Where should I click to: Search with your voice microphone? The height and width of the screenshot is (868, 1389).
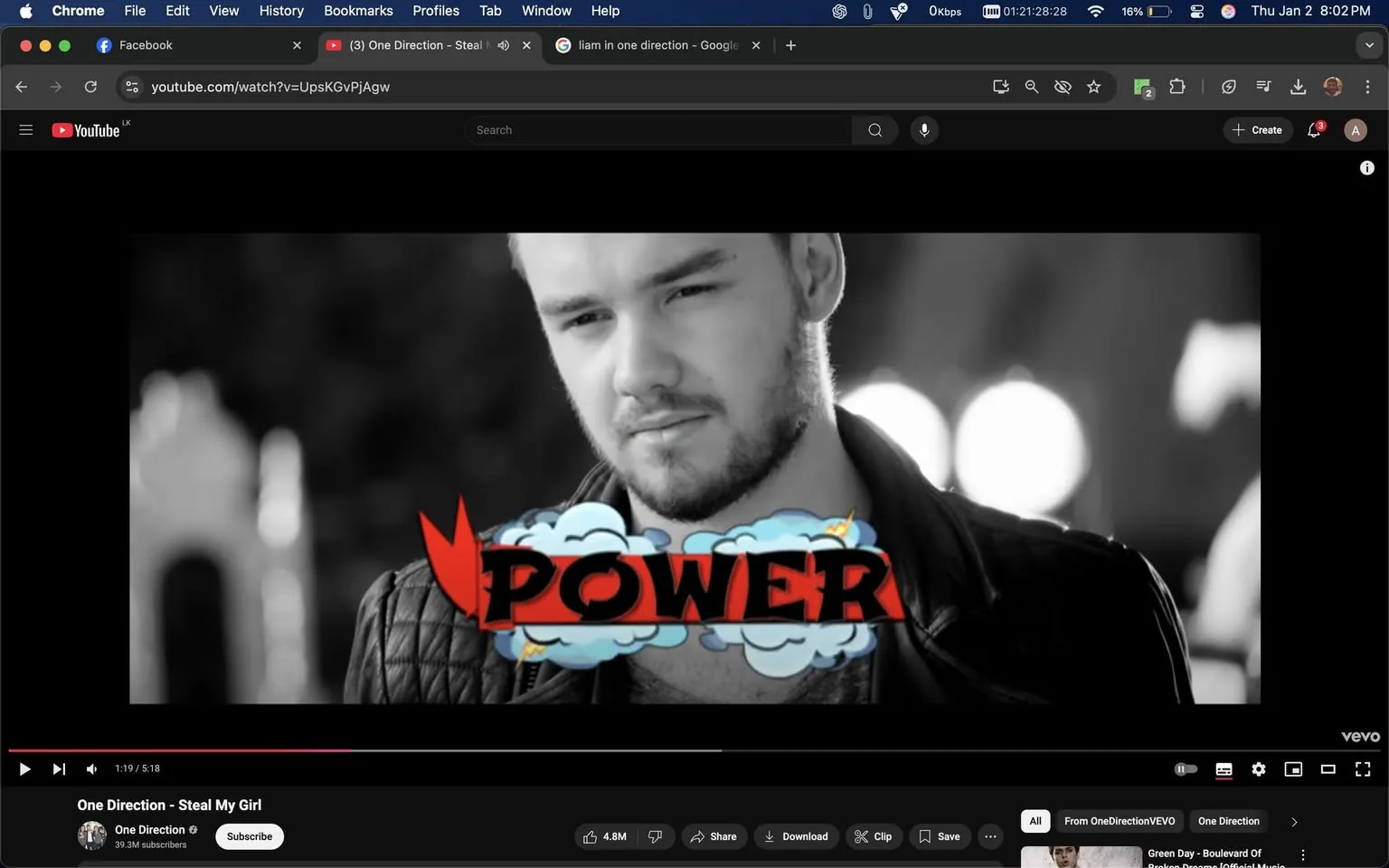(x=923, y=130)
